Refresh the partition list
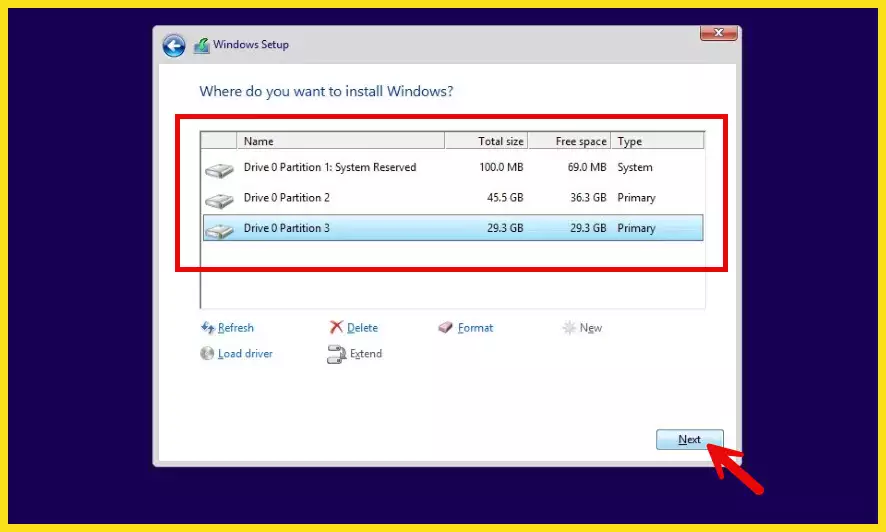This screenshot has height=532, width=886. (x=236, y=328)
